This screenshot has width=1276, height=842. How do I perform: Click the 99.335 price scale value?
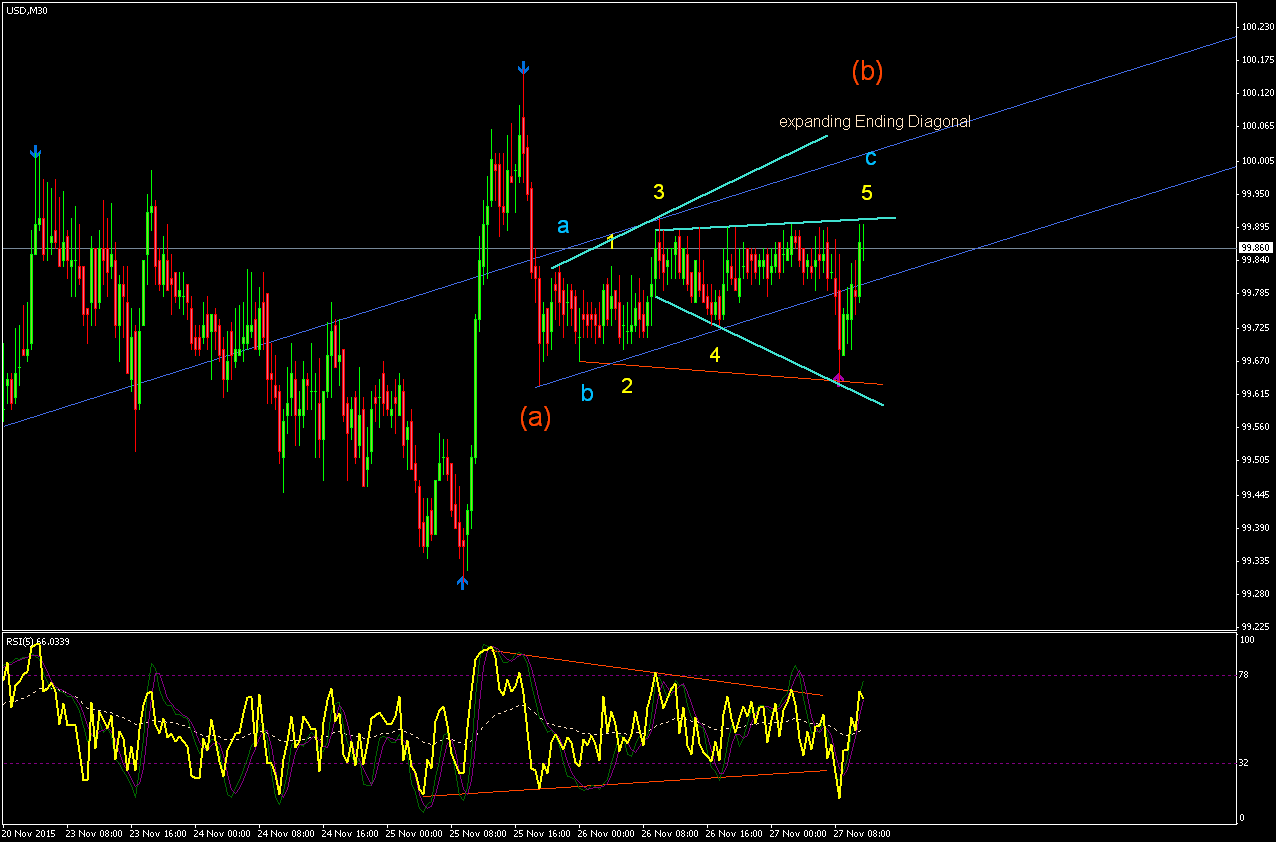click(1256, 560)
